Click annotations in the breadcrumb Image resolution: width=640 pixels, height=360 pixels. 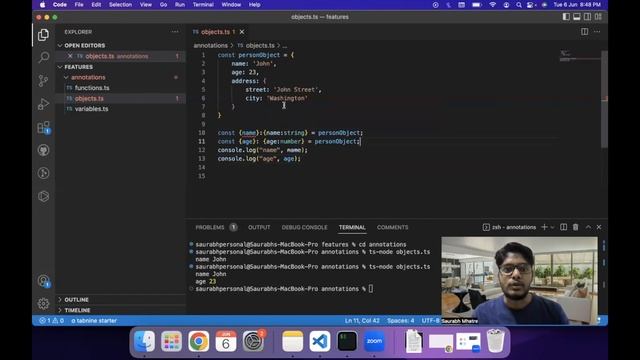click(x=211, y=45)
